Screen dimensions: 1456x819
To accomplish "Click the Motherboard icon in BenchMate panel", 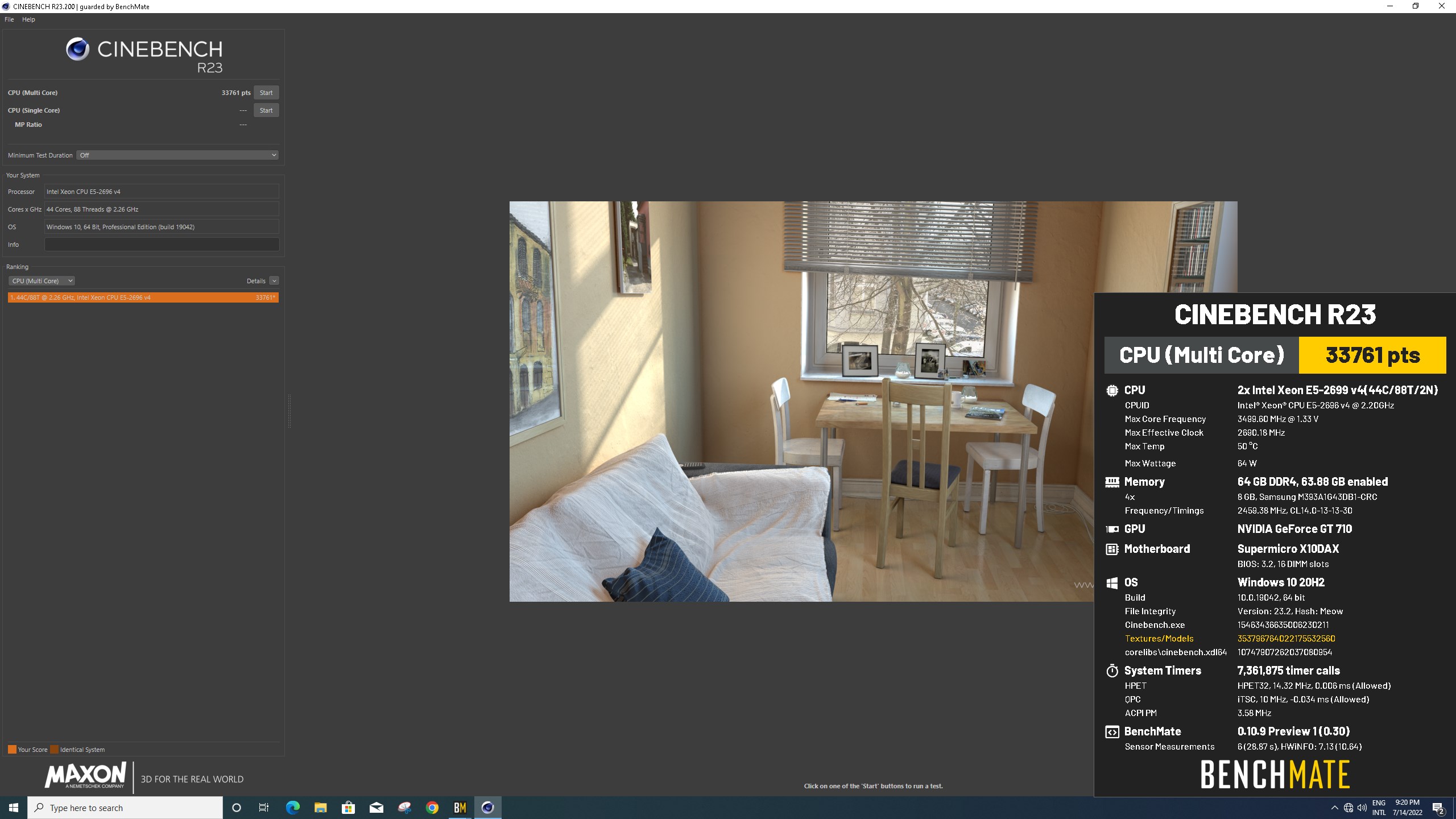I will coord(1112,549).
